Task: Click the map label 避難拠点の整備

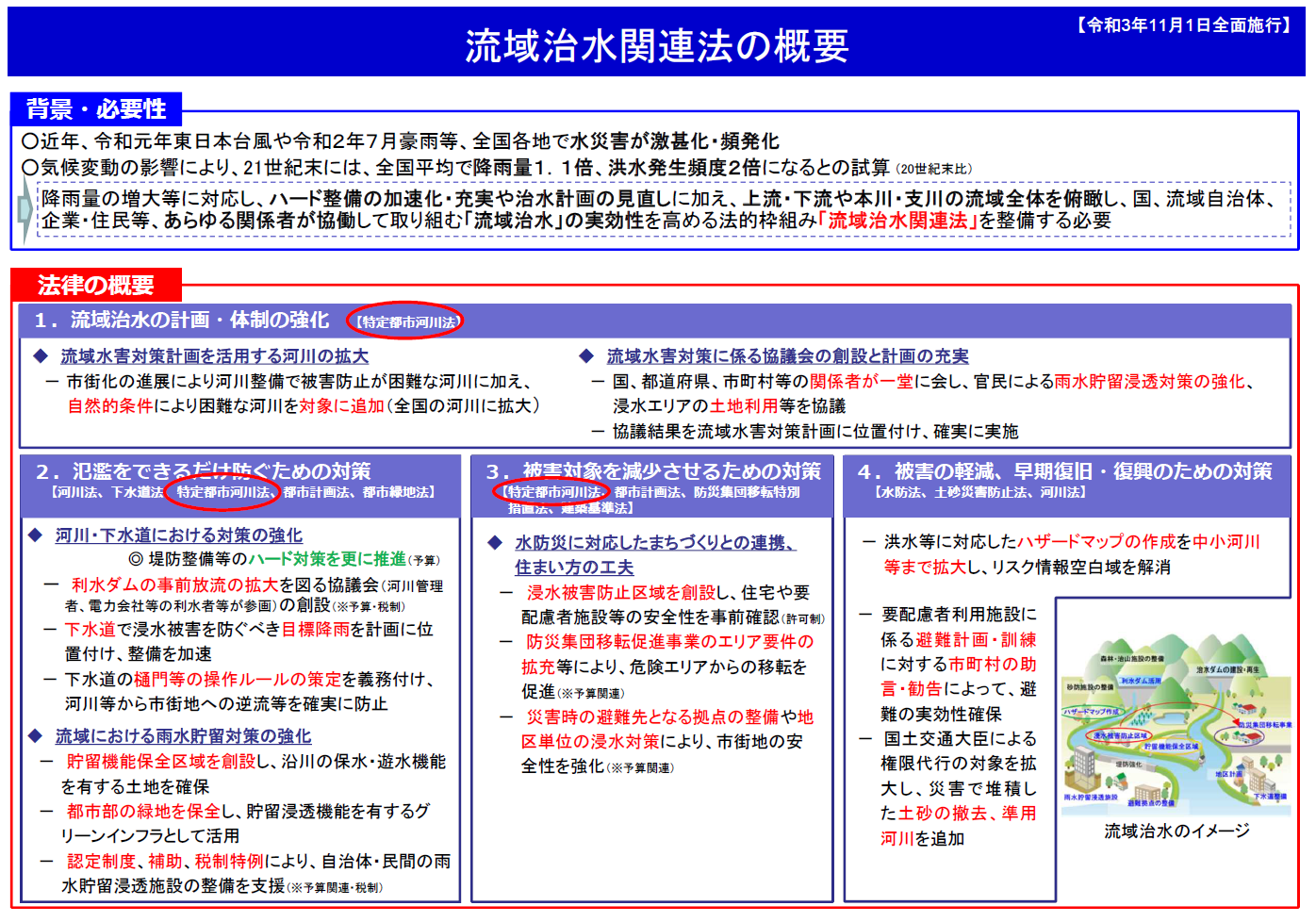Action: [1151, 803]
